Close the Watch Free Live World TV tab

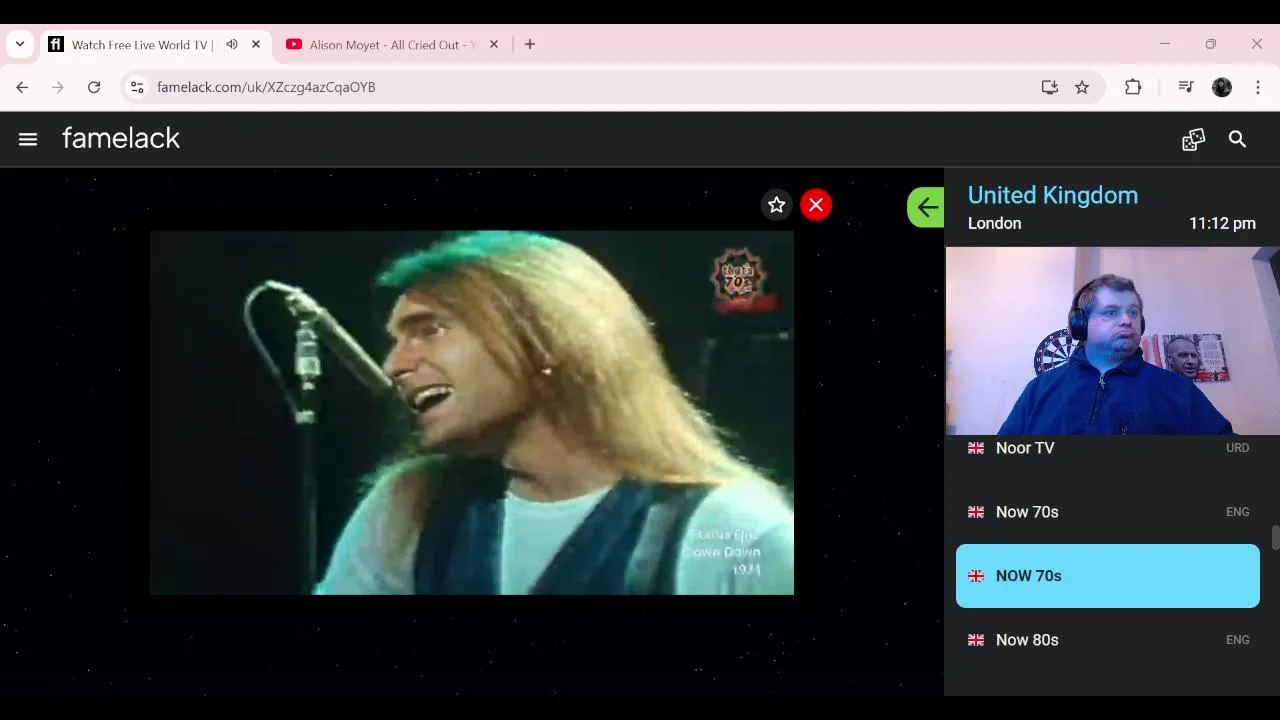click(x=256, y=44)
